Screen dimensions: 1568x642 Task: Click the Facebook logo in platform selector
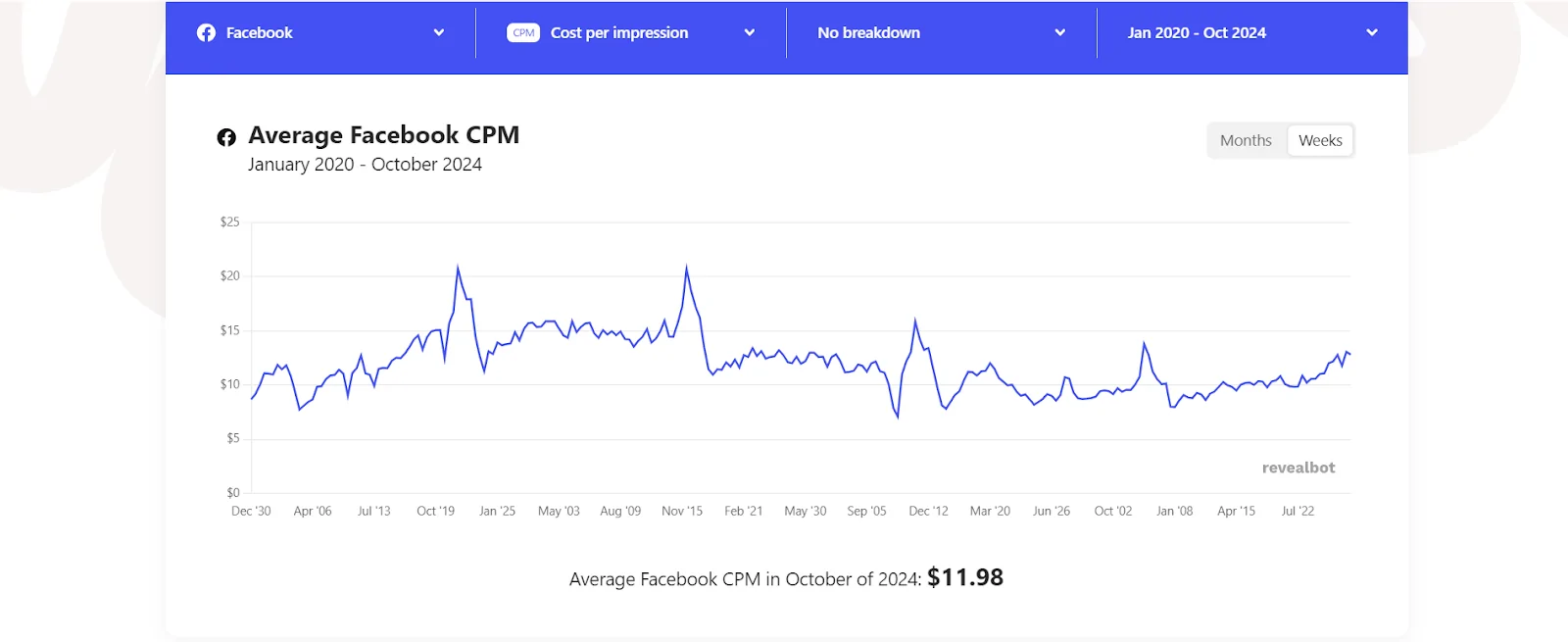click(x=206, y=33)
